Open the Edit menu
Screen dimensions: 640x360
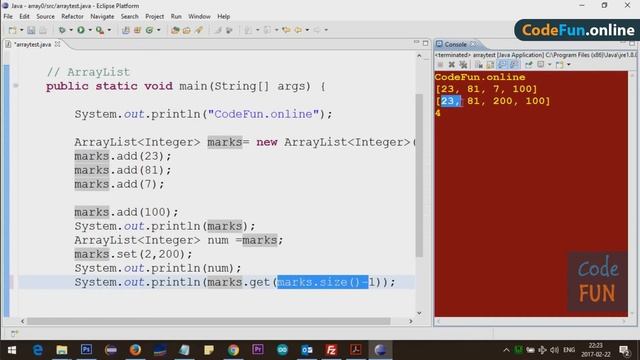[24, 16]
